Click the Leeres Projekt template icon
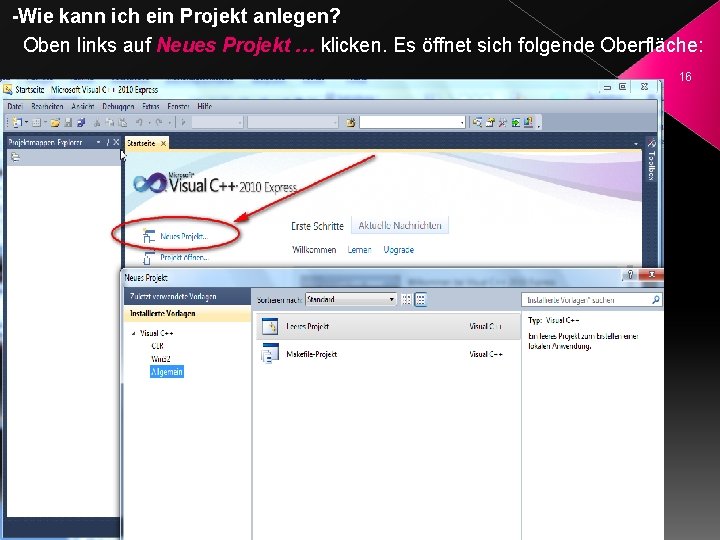 [270, 326]
